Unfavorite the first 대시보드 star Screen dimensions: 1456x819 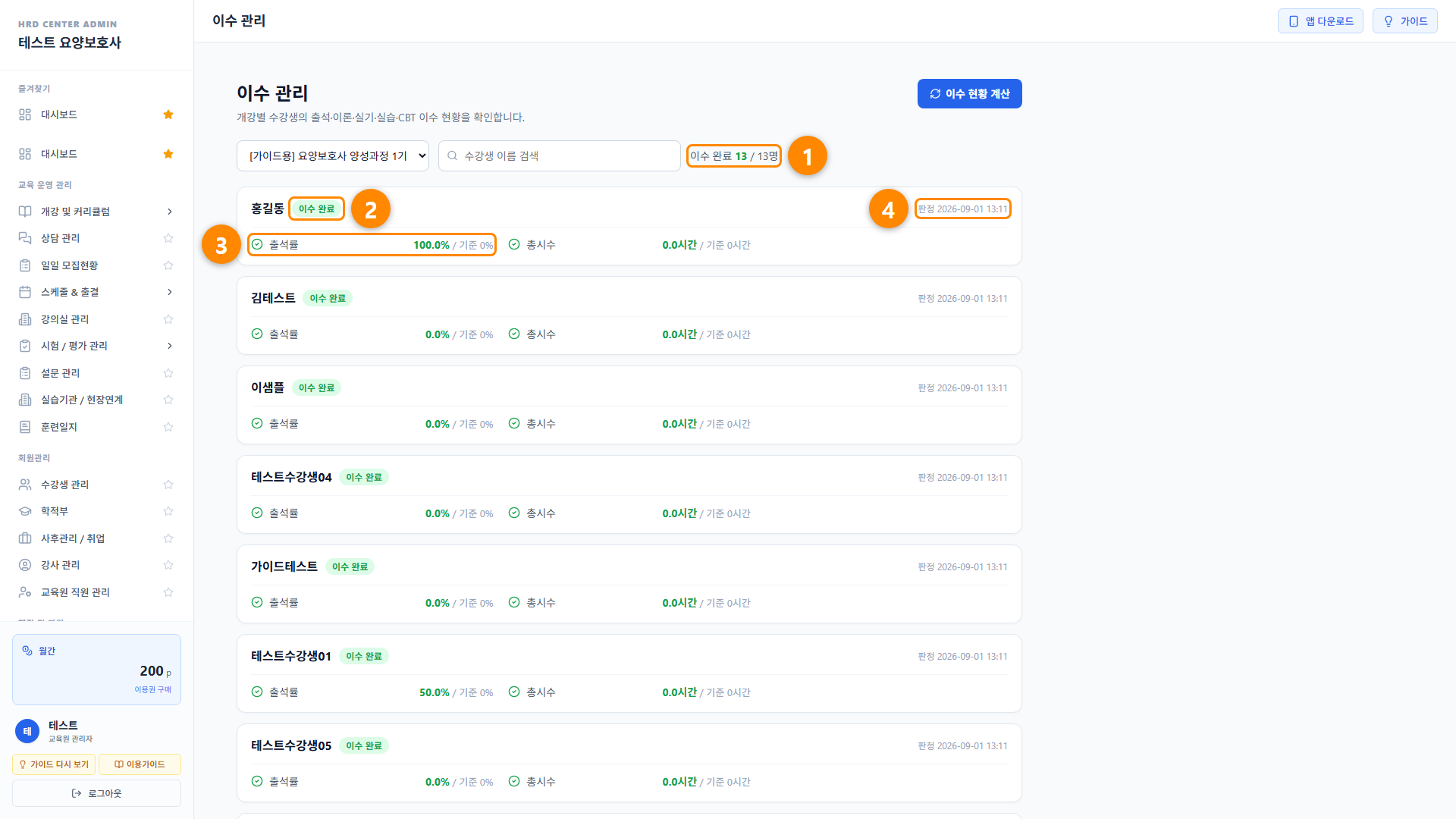[168, 115]
